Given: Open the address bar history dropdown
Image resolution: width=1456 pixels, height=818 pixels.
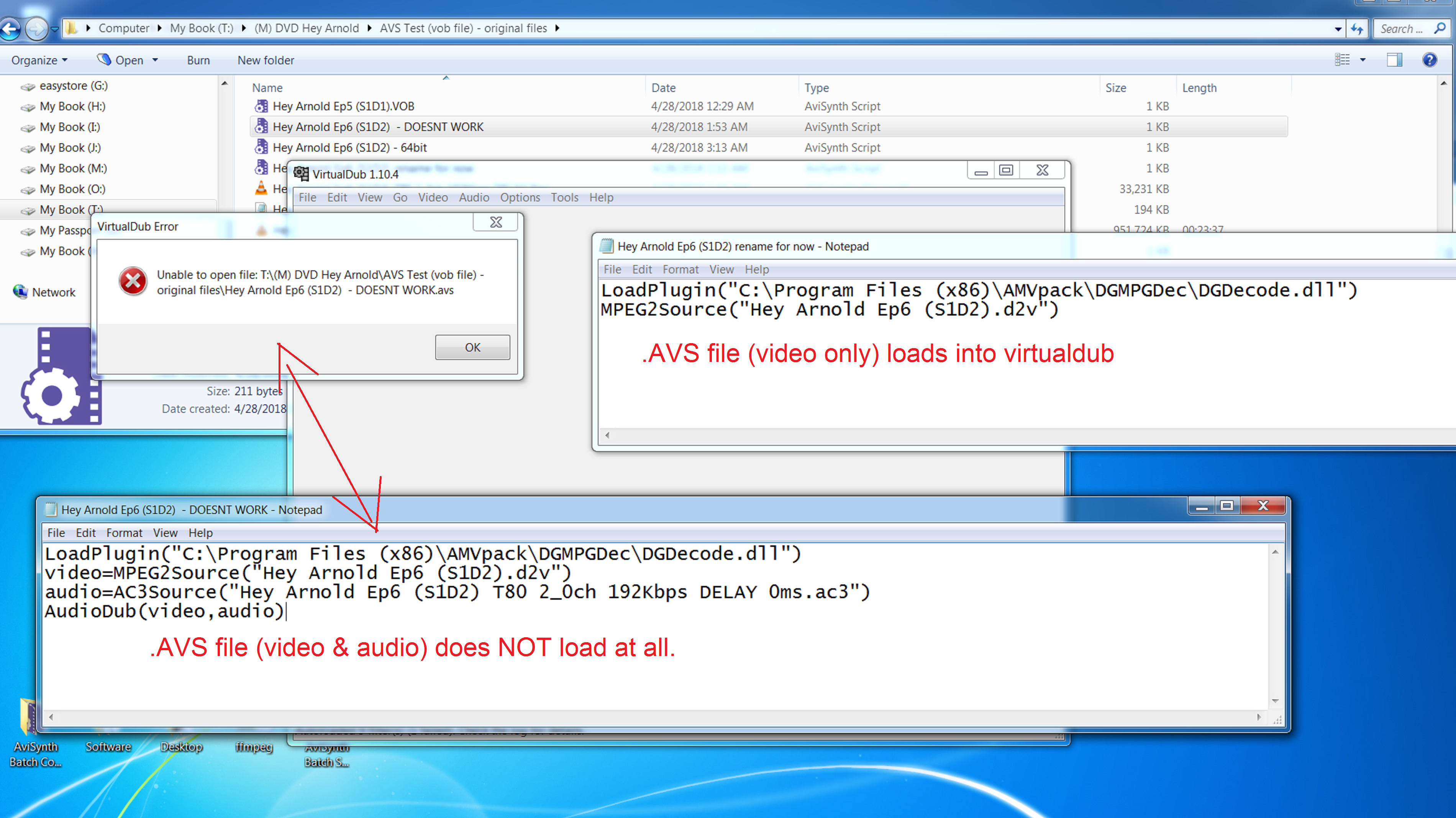Looking at the screenshot, I should tap(1337, 29).
